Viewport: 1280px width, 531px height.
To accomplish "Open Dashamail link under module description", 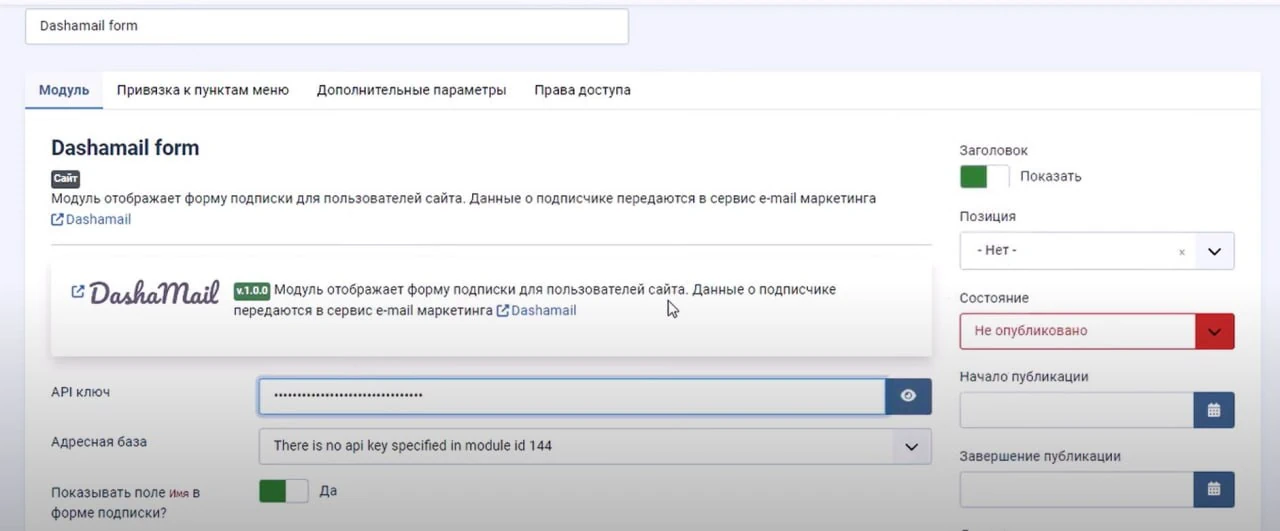I will pyautogui.click(x=91, y=219).
